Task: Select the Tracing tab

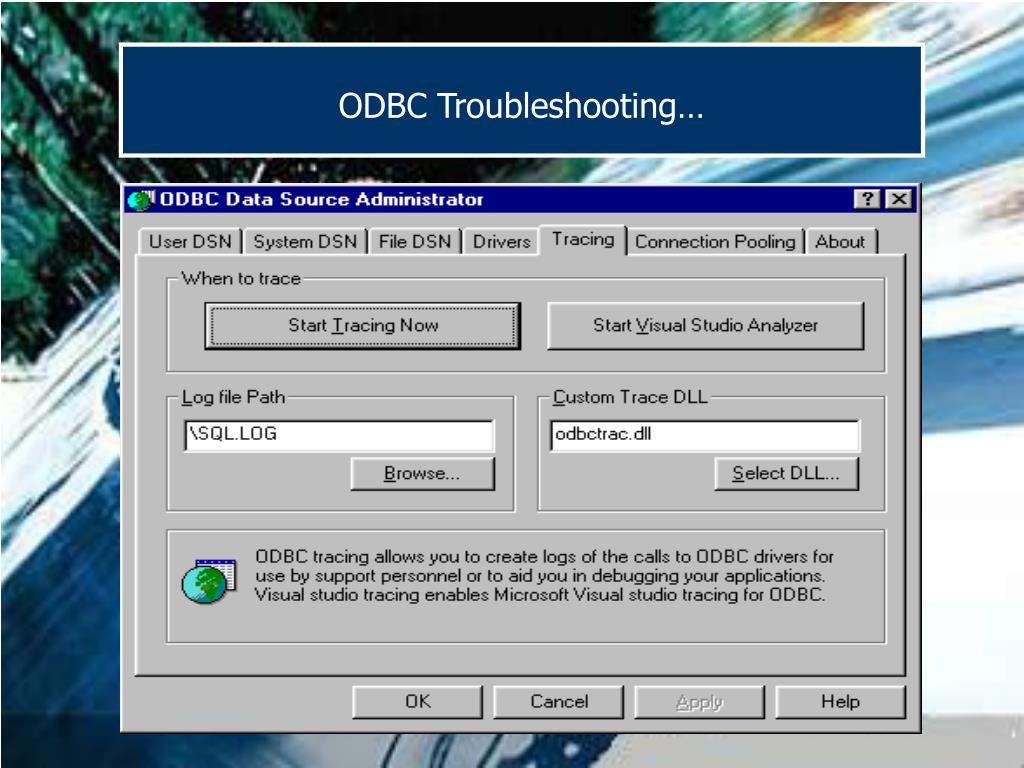Action: coord(583,240)
